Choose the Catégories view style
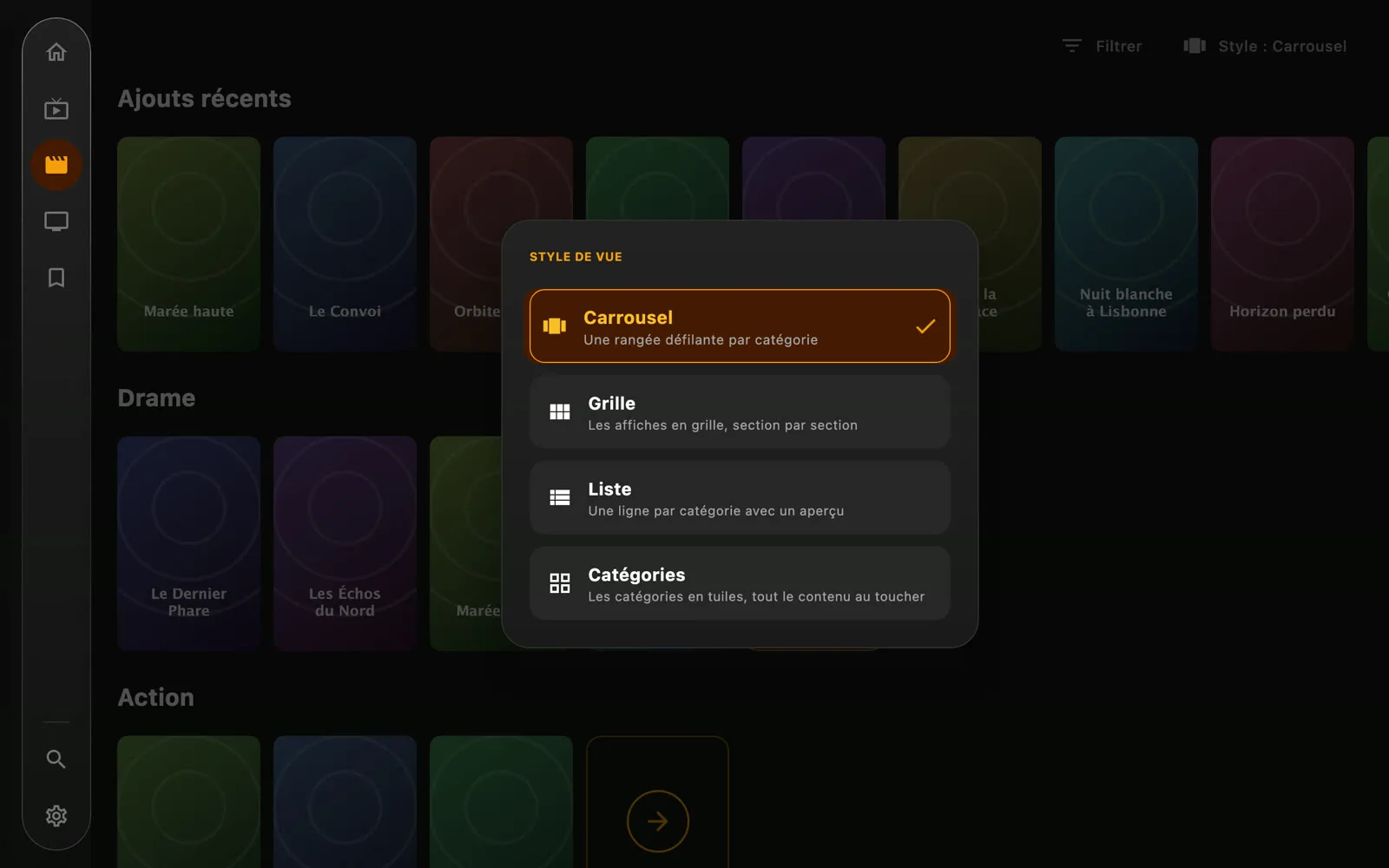 (x=740, y=583)
